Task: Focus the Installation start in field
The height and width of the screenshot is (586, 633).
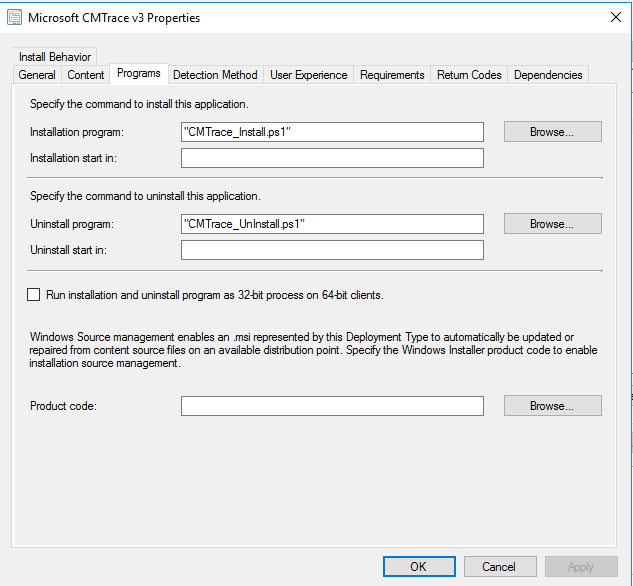Action: click(x=332, y=158)
